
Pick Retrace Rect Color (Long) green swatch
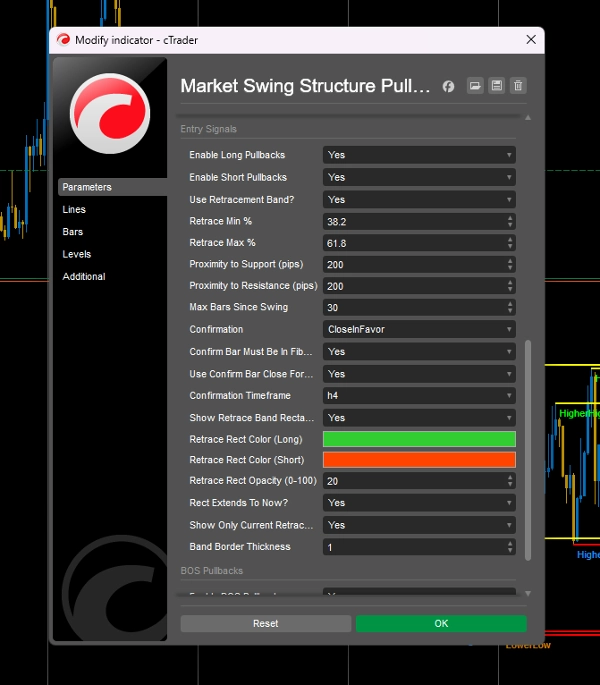(419, 439)
